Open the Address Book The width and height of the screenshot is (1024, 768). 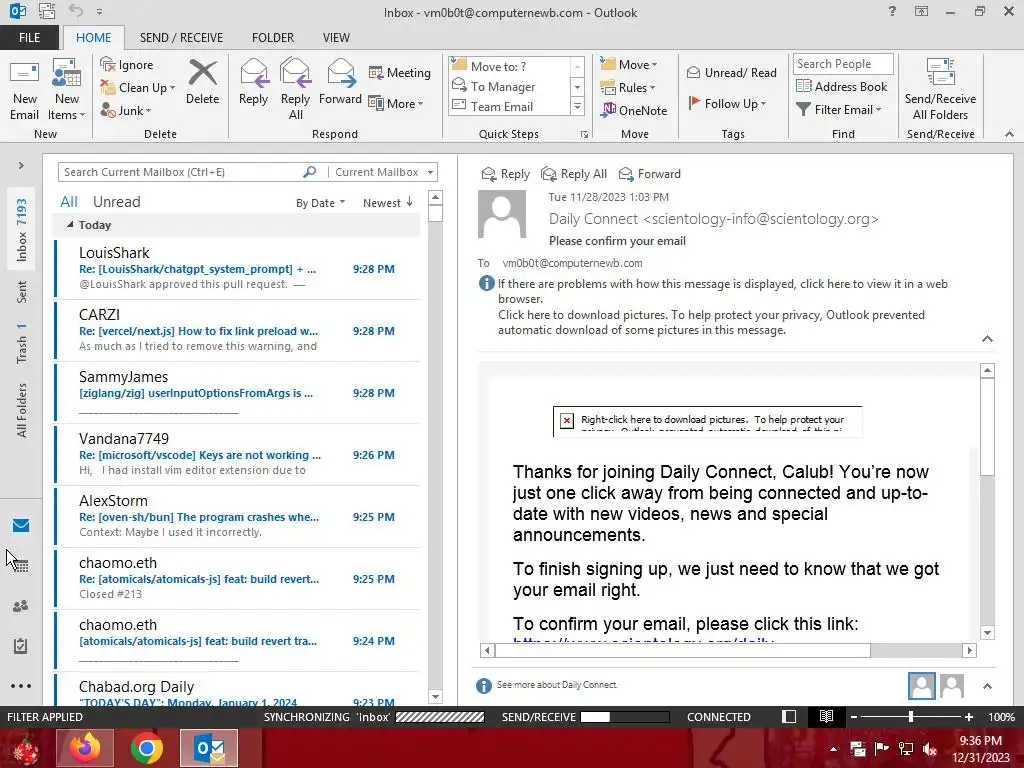pyautogui.click(x=841, y=86)
